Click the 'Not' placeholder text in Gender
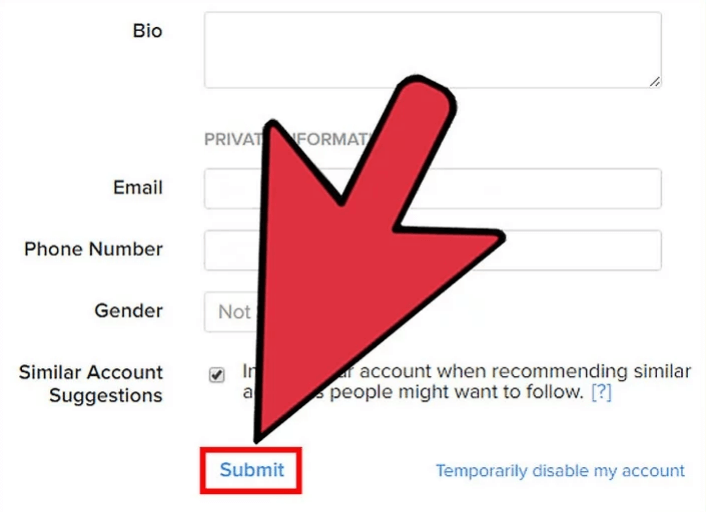This screenshot has height=513, width=706. (x=233, y=312)
